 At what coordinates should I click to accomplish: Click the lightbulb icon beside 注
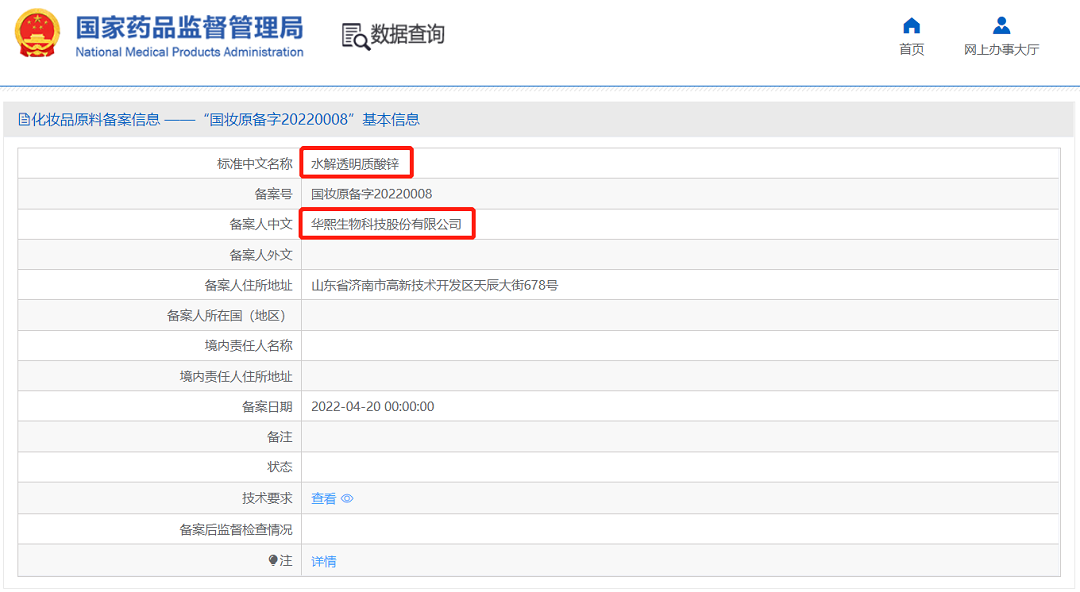pyautogui.click(x=273, y=561)
